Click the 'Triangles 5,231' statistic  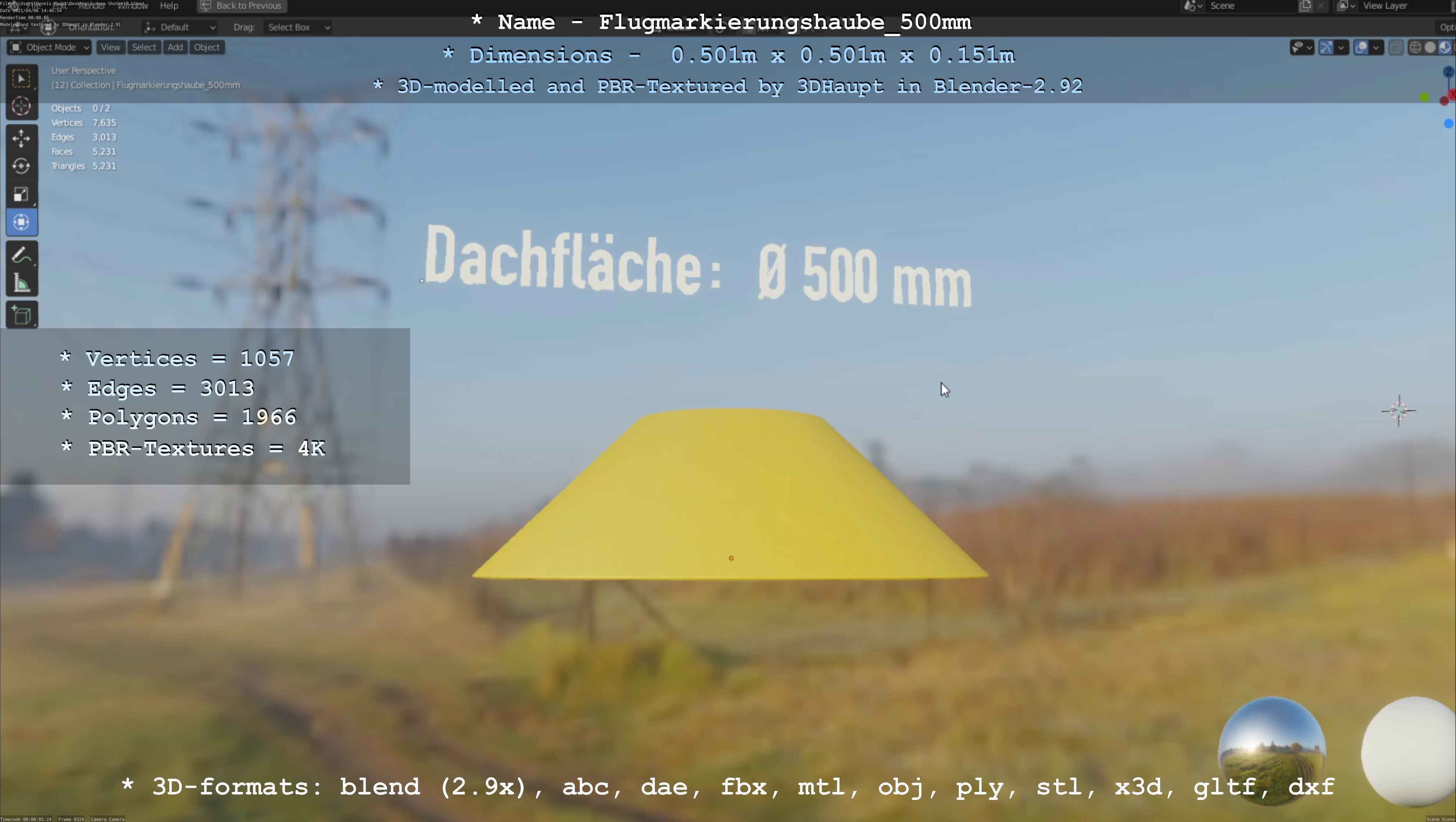pos(84,166)
